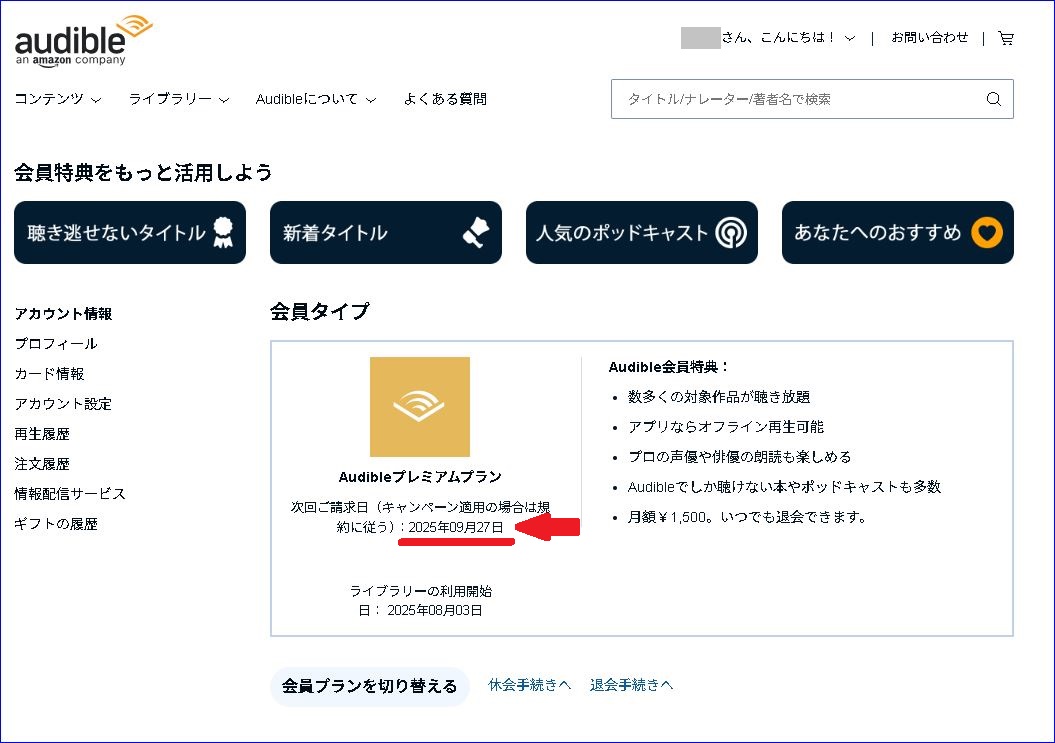The image size is (1055, 743).
Task: Select ギフトの履歴 in the sidebar
Action: (56, 524)
